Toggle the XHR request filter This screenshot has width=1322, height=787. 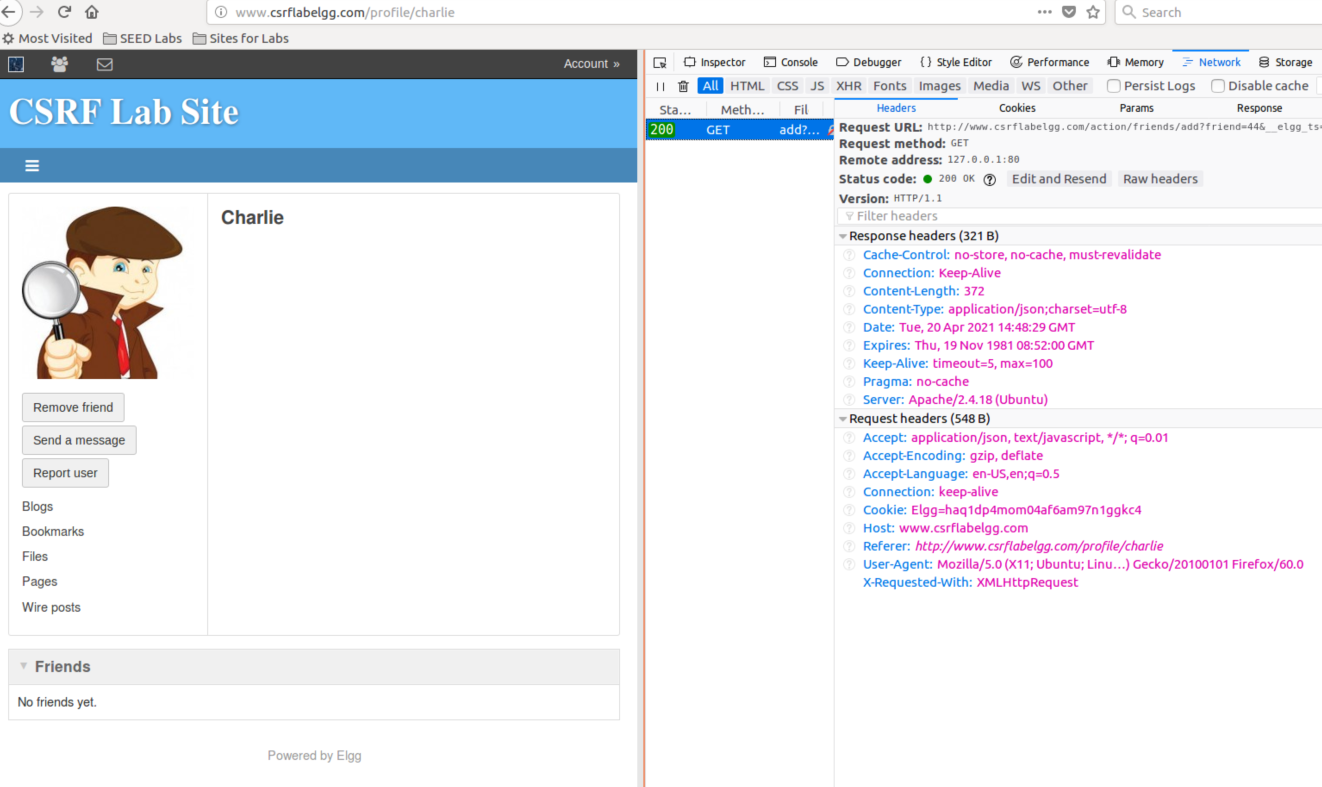point(849,86)
